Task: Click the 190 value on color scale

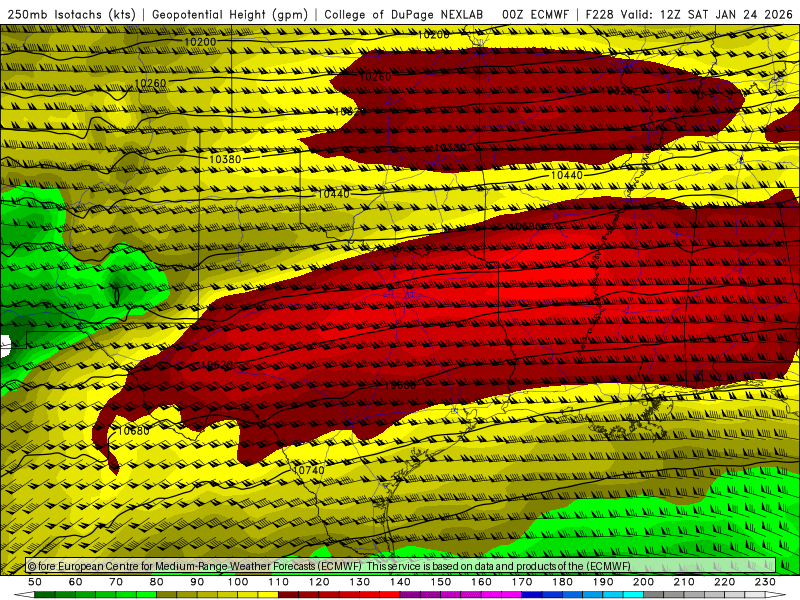Action: point(603,582)
